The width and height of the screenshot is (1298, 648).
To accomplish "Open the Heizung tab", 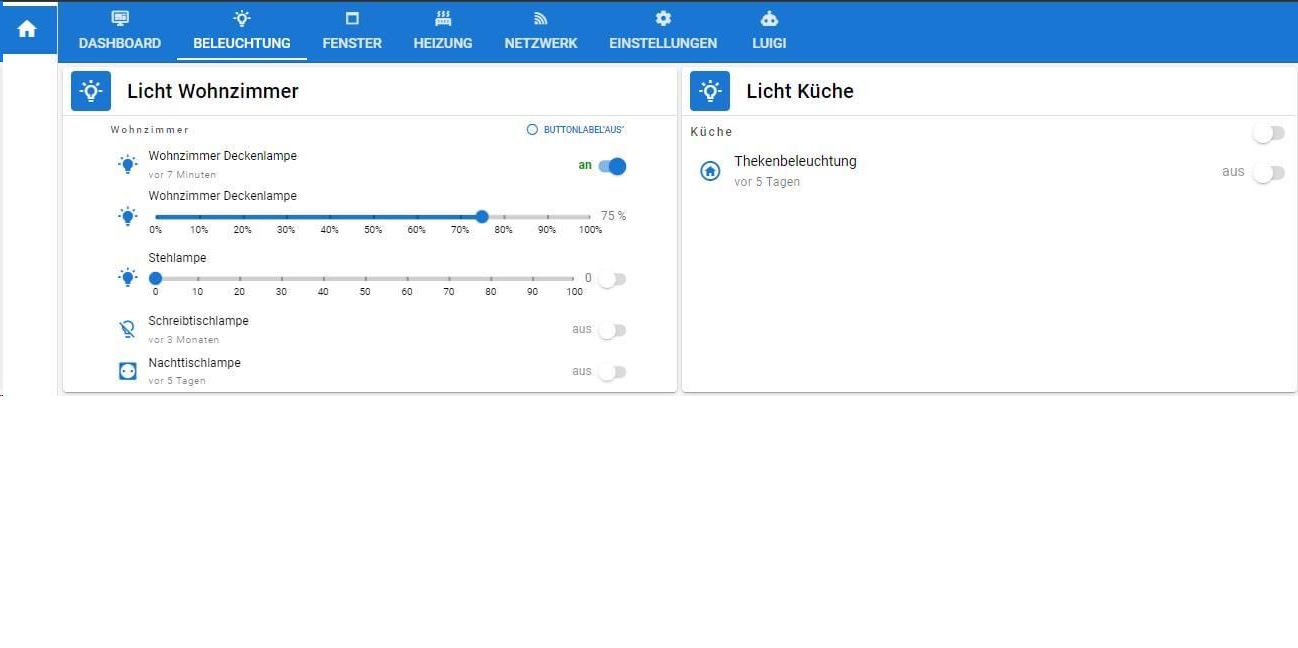I will (x=443, y=31).
